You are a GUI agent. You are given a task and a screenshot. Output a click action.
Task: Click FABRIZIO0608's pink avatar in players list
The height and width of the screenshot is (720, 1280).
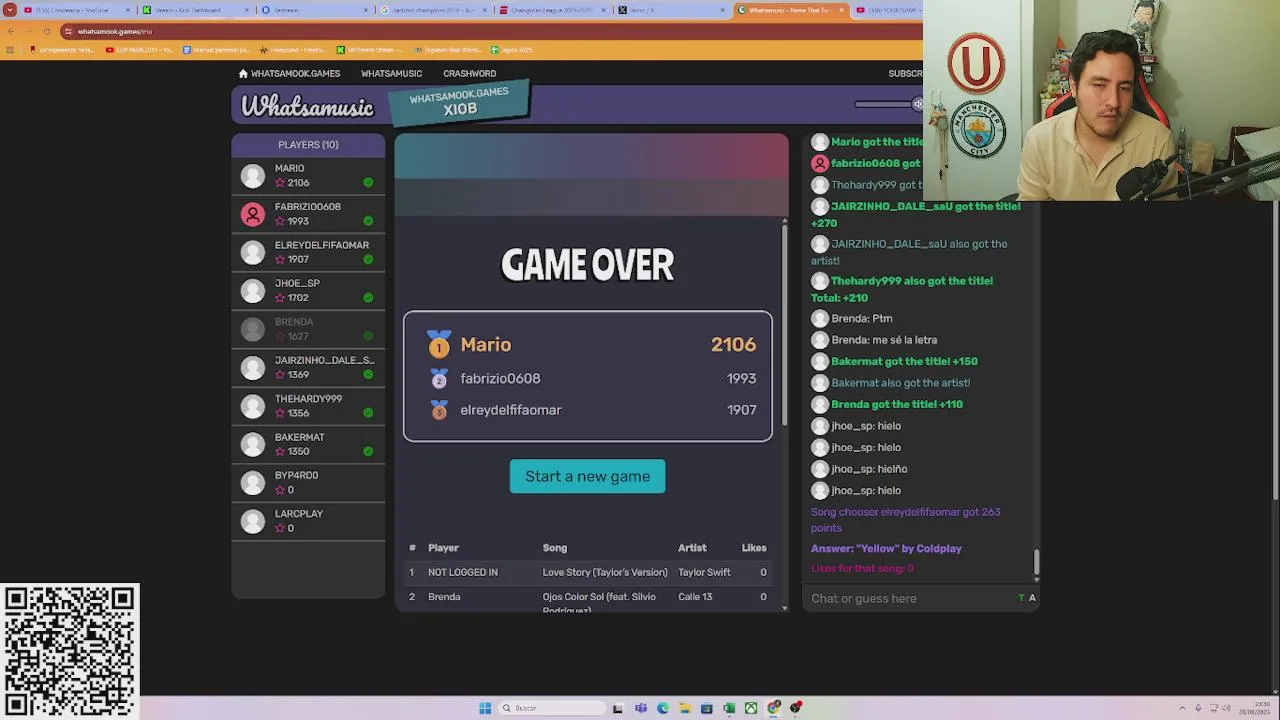[x=253, y=214]
